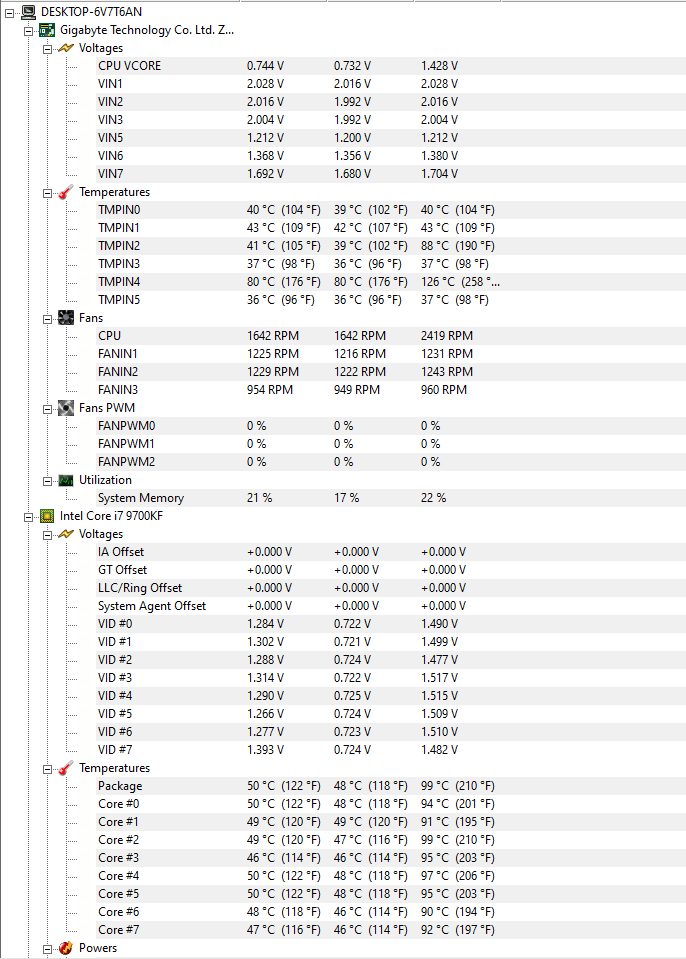This screenshot has height=959, width=686.
Task: Click the DESKTOP-6V7T6AN computer icon
Action: [28, 12]
